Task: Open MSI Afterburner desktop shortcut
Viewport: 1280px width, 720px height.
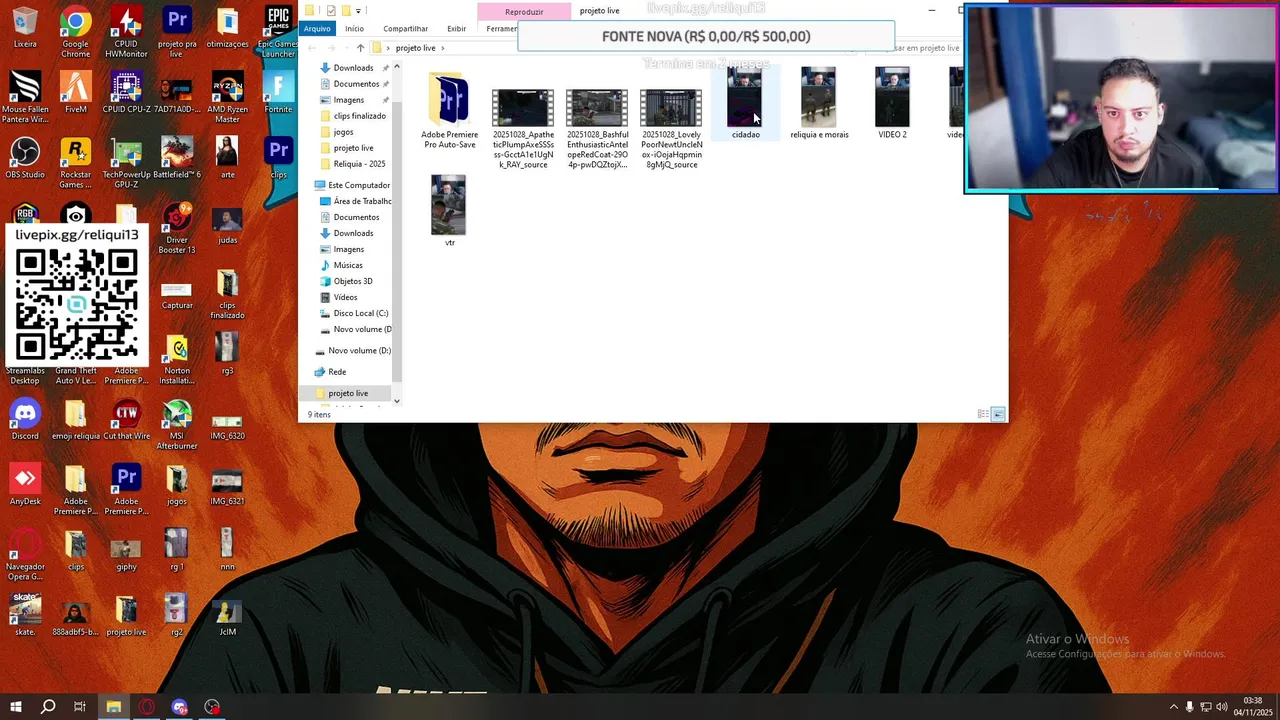Action: (x=177, y=424)
